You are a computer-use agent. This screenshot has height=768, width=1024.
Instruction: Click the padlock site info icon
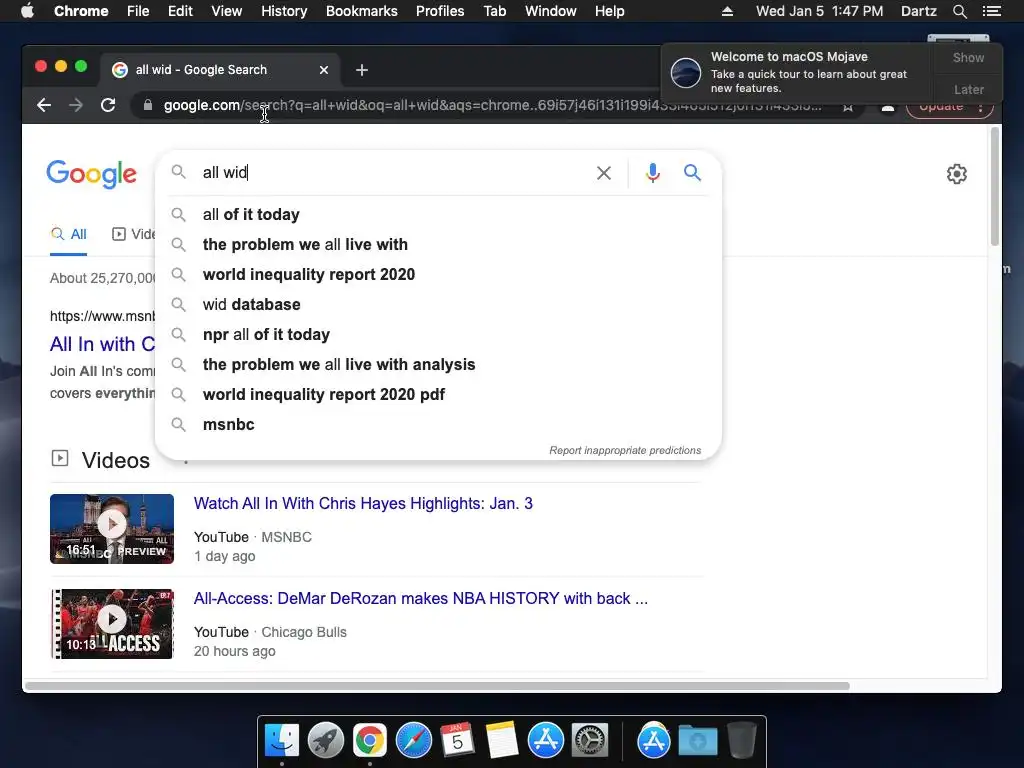pos(148,105)
